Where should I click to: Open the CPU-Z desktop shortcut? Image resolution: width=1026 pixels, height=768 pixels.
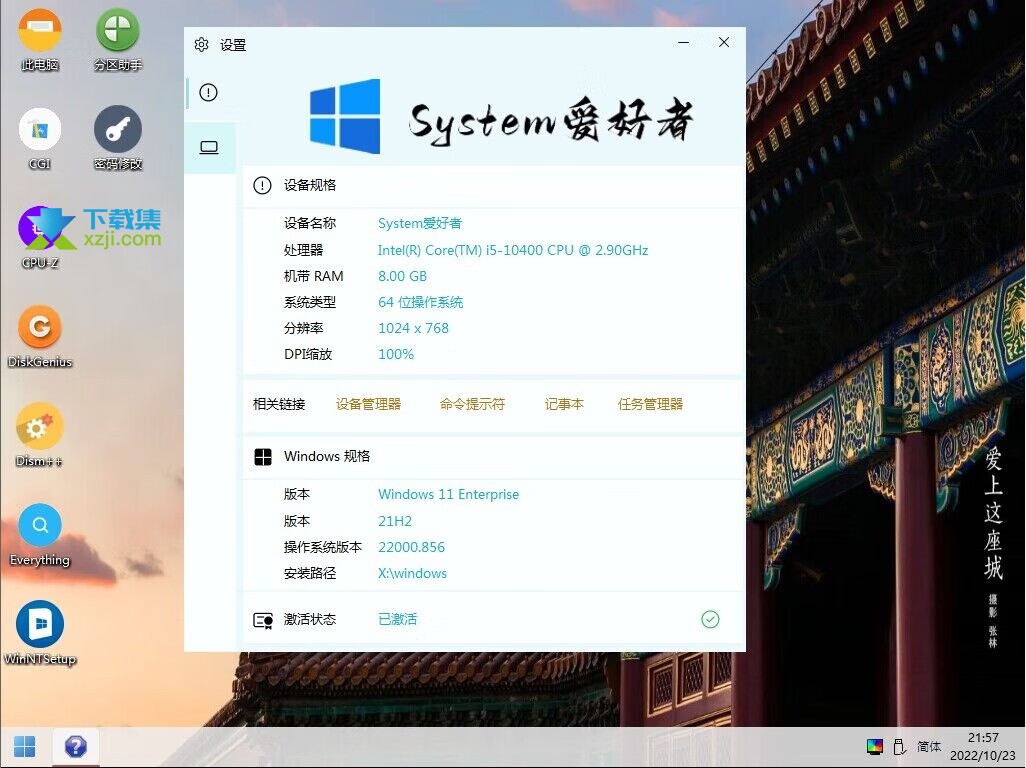coord(40,230)
